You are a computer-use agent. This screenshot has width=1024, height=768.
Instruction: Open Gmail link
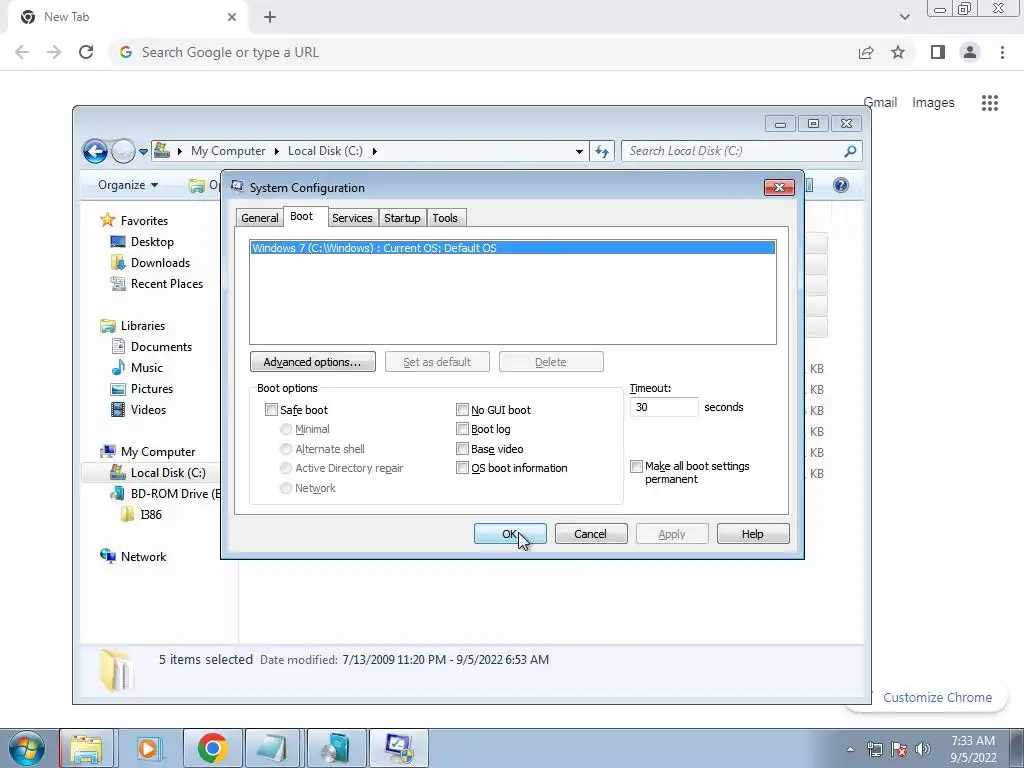click(x=880, y=103)
